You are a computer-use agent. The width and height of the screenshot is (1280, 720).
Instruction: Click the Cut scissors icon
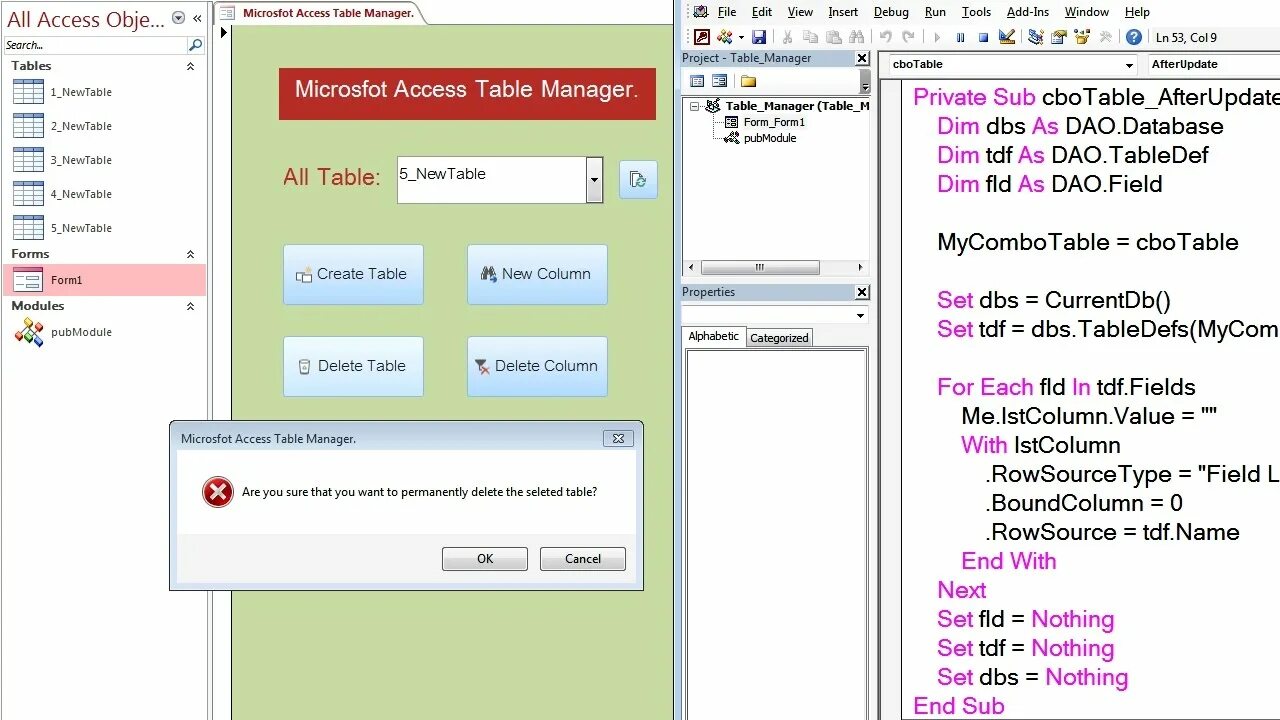tap(787, 37)
